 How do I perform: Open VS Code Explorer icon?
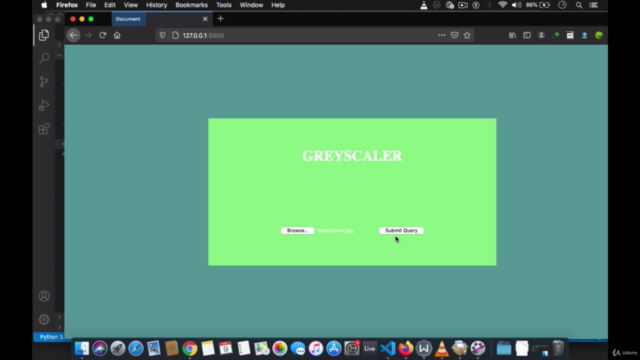44,35
